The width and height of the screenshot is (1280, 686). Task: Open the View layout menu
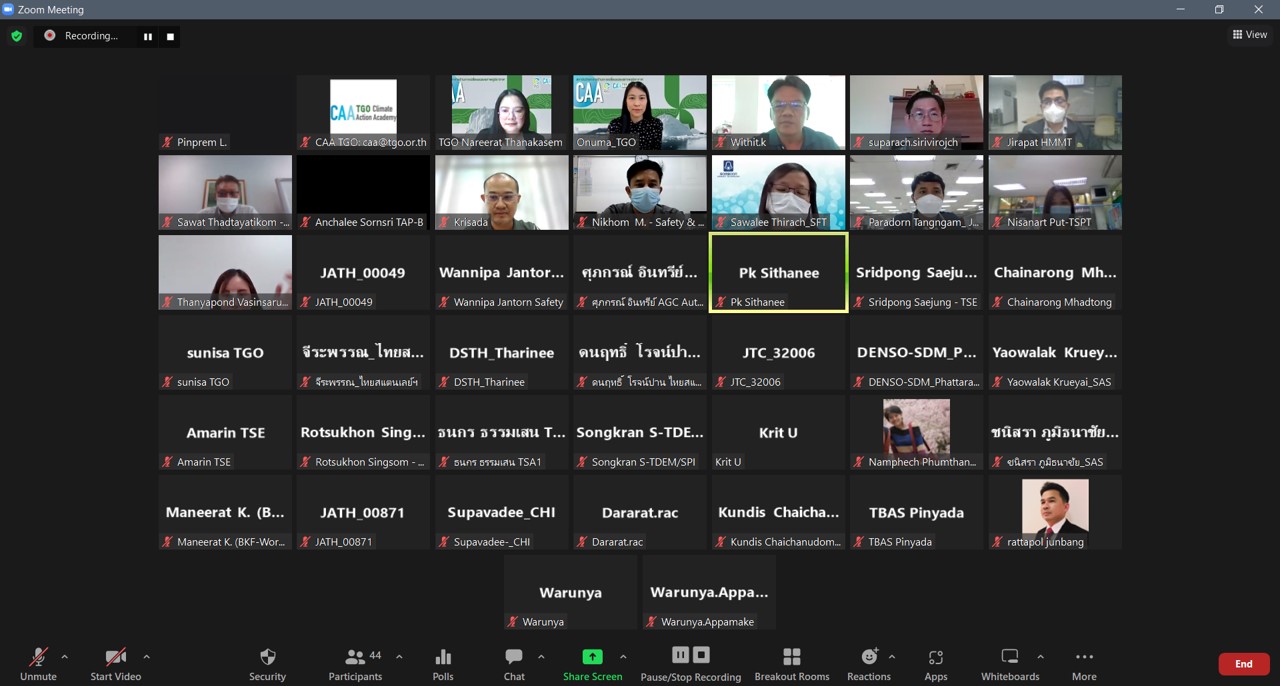pos(1249,34)
